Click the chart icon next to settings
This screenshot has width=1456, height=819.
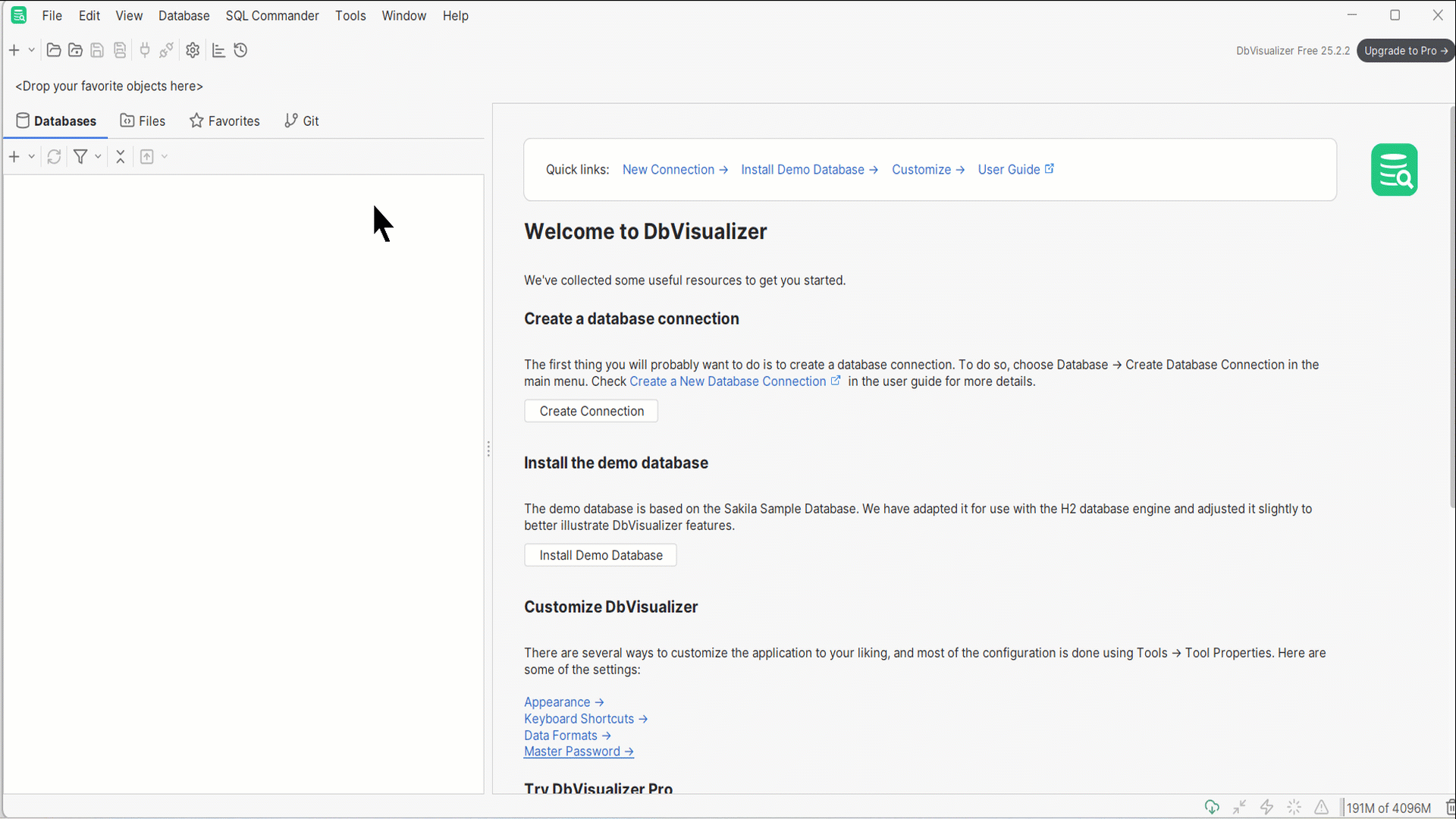pyautogui.click(x=218, y=50)
